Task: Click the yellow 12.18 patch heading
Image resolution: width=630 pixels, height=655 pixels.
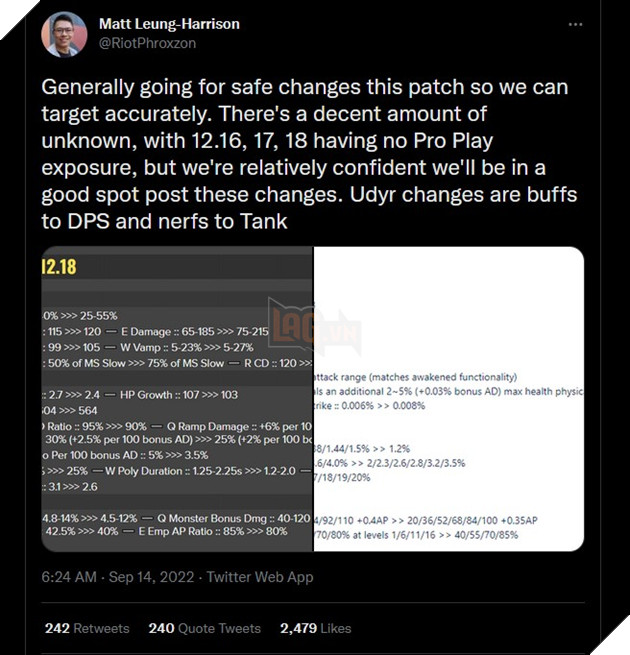Action: coord(59,267)
